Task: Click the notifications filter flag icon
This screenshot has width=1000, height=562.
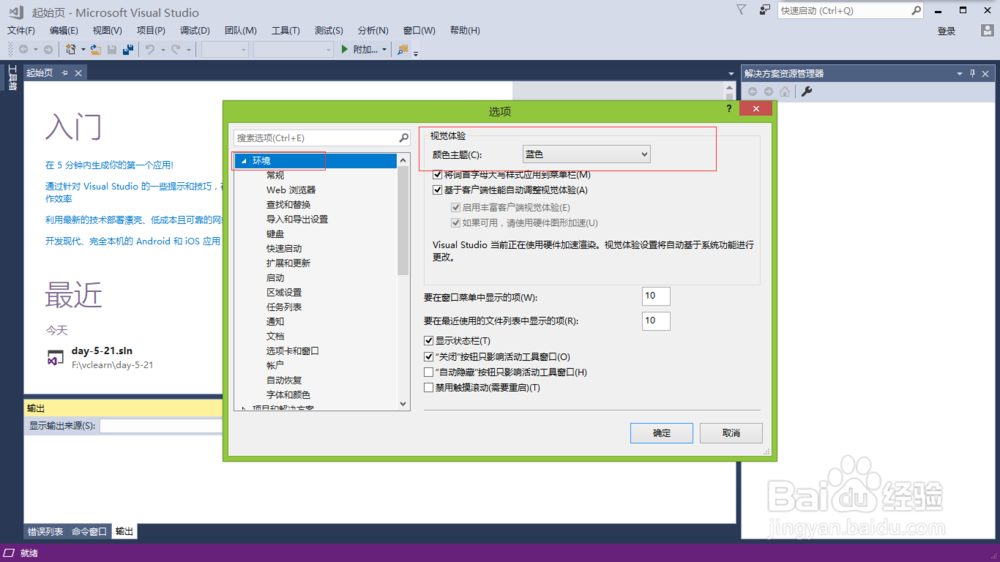Action: click(741, 10)
